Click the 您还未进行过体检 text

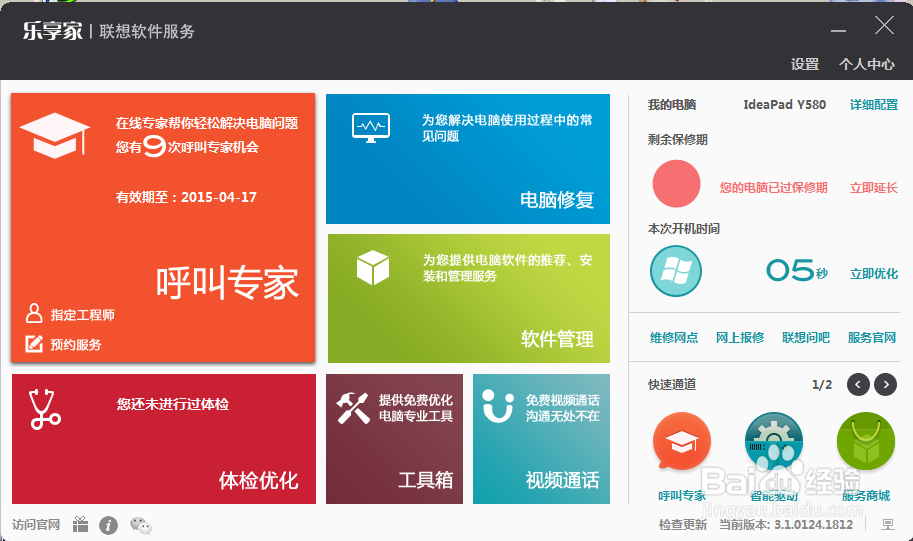coord(172,404)
